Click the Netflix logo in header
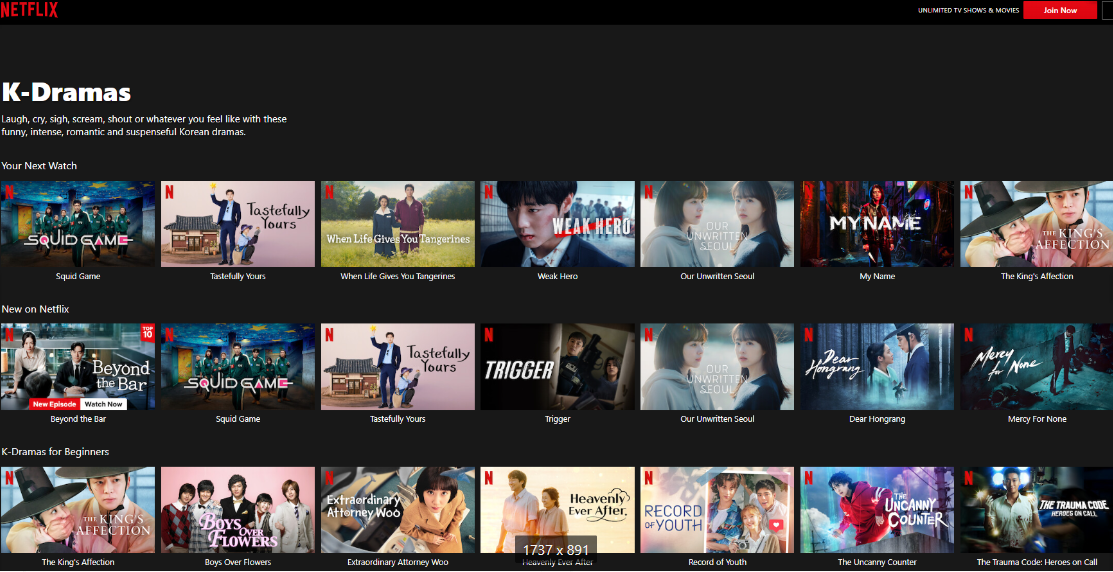The image size is (1113, 572). tap(29, 10)
